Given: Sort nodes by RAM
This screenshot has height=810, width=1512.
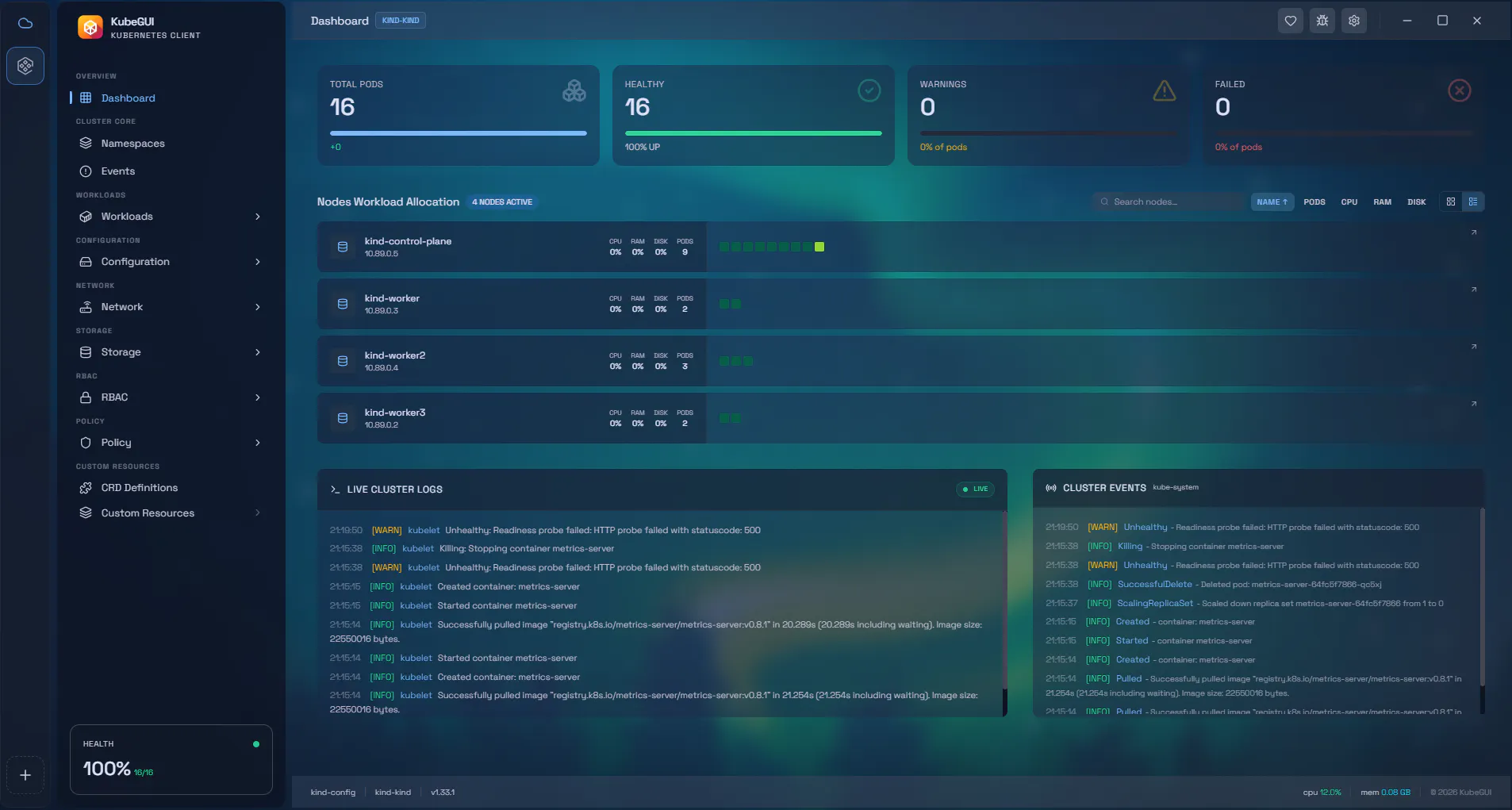Looking at the screenshot, I should 1383,202.
